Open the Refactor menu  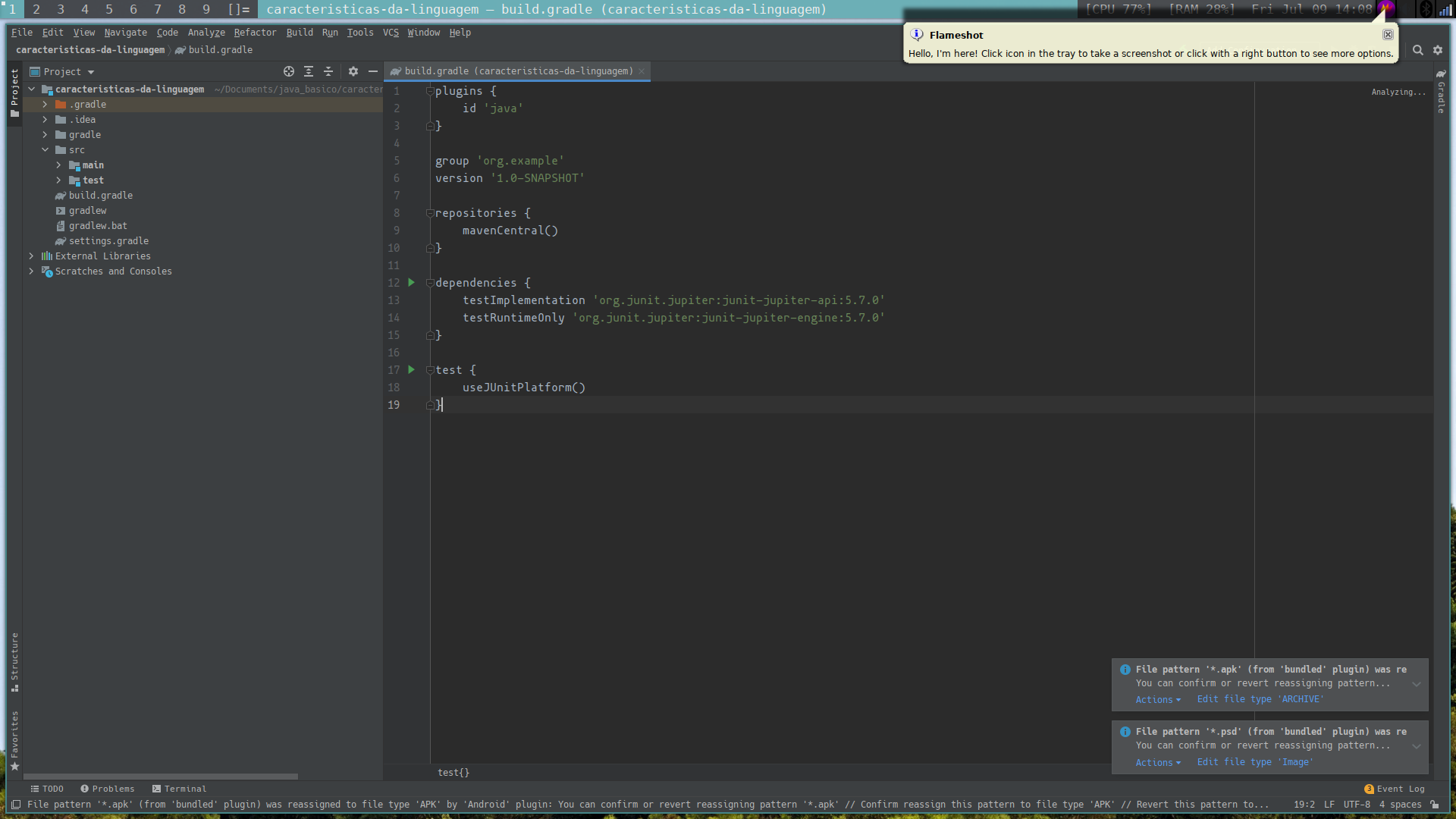pyautogui.click(x=255, y=33)
